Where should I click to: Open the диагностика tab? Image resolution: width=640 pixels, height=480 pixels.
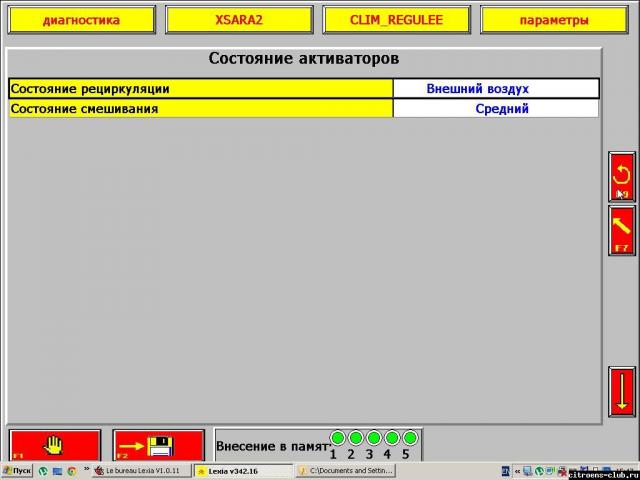[81, 20]
